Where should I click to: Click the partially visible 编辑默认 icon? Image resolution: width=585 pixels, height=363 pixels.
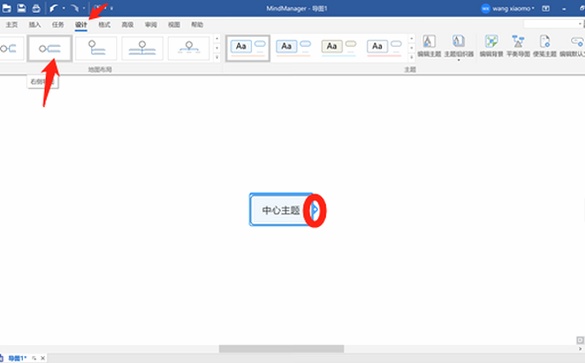(573, 46)
